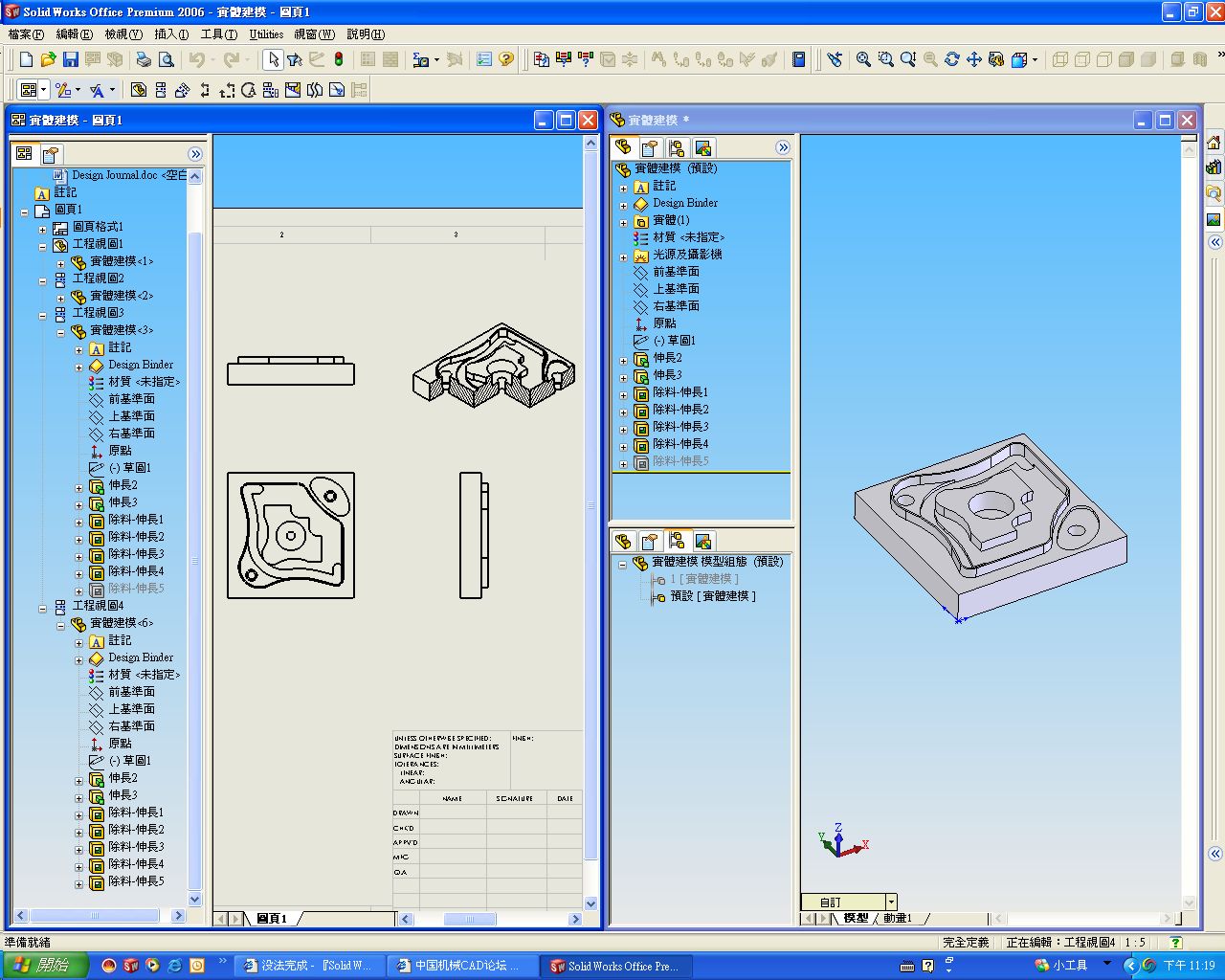Click the Standard Views cube icon
Viewport: 1225px width, 980px height.
(1018, 59)
